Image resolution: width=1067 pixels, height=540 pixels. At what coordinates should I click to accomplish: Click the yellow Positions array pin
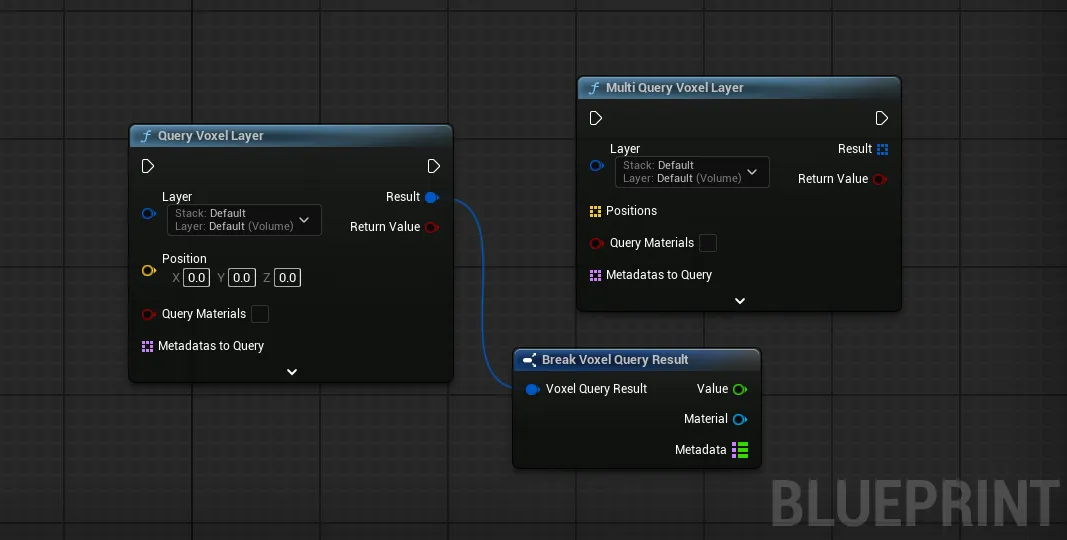[x=595, y=211]
